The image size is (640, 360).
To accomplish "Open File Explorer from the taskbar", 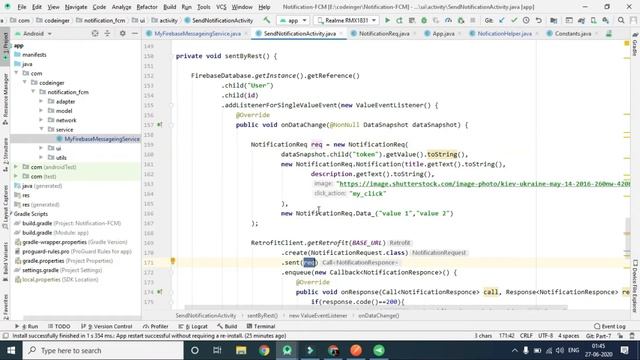I will (x=241, y=350).
